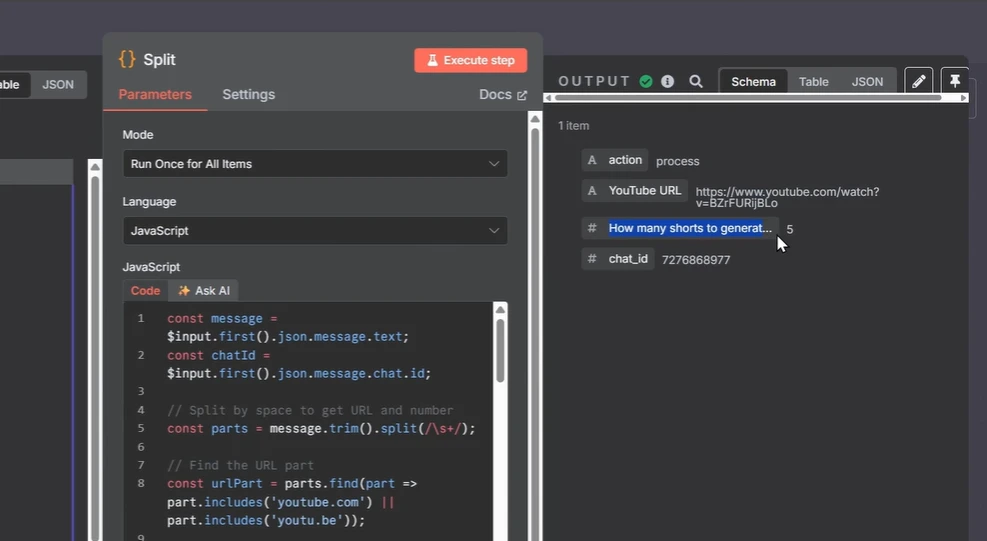Click the YouTube URL value text
This screenshot has height=541, width=987.
point(787,197)
